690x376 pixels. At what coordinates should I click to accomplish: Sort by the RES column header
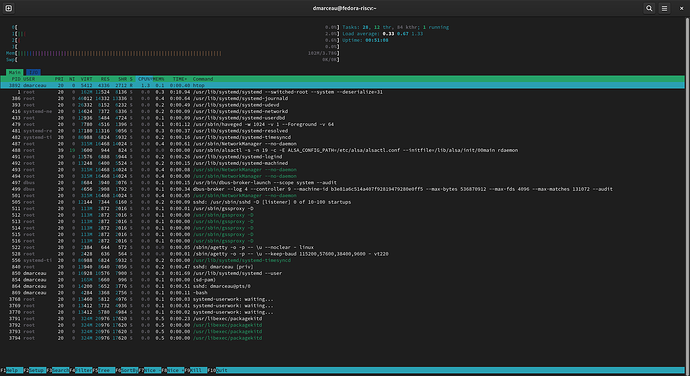click(105, 79)
